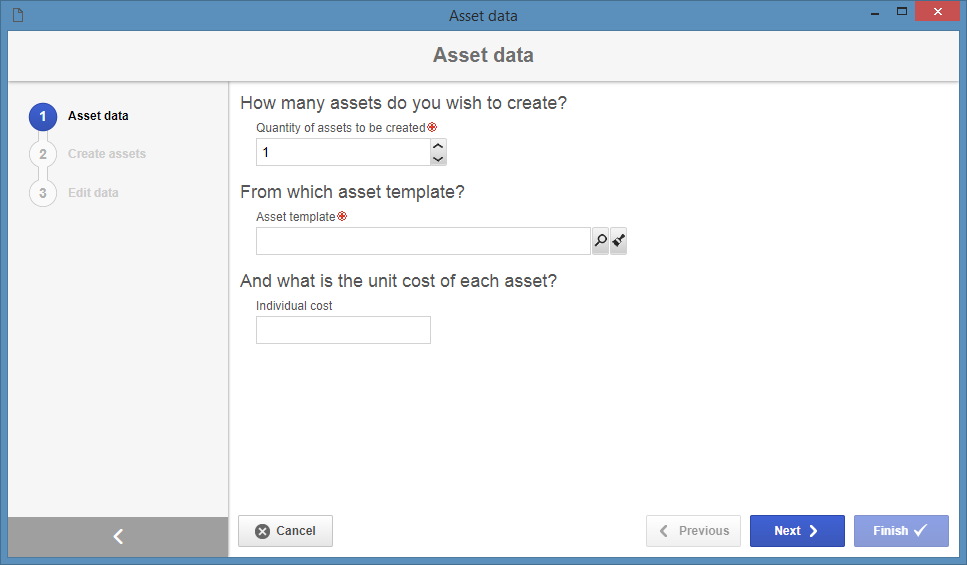967x565 pixels.
Task: Click the Cancel button
Action: point(286,531)
